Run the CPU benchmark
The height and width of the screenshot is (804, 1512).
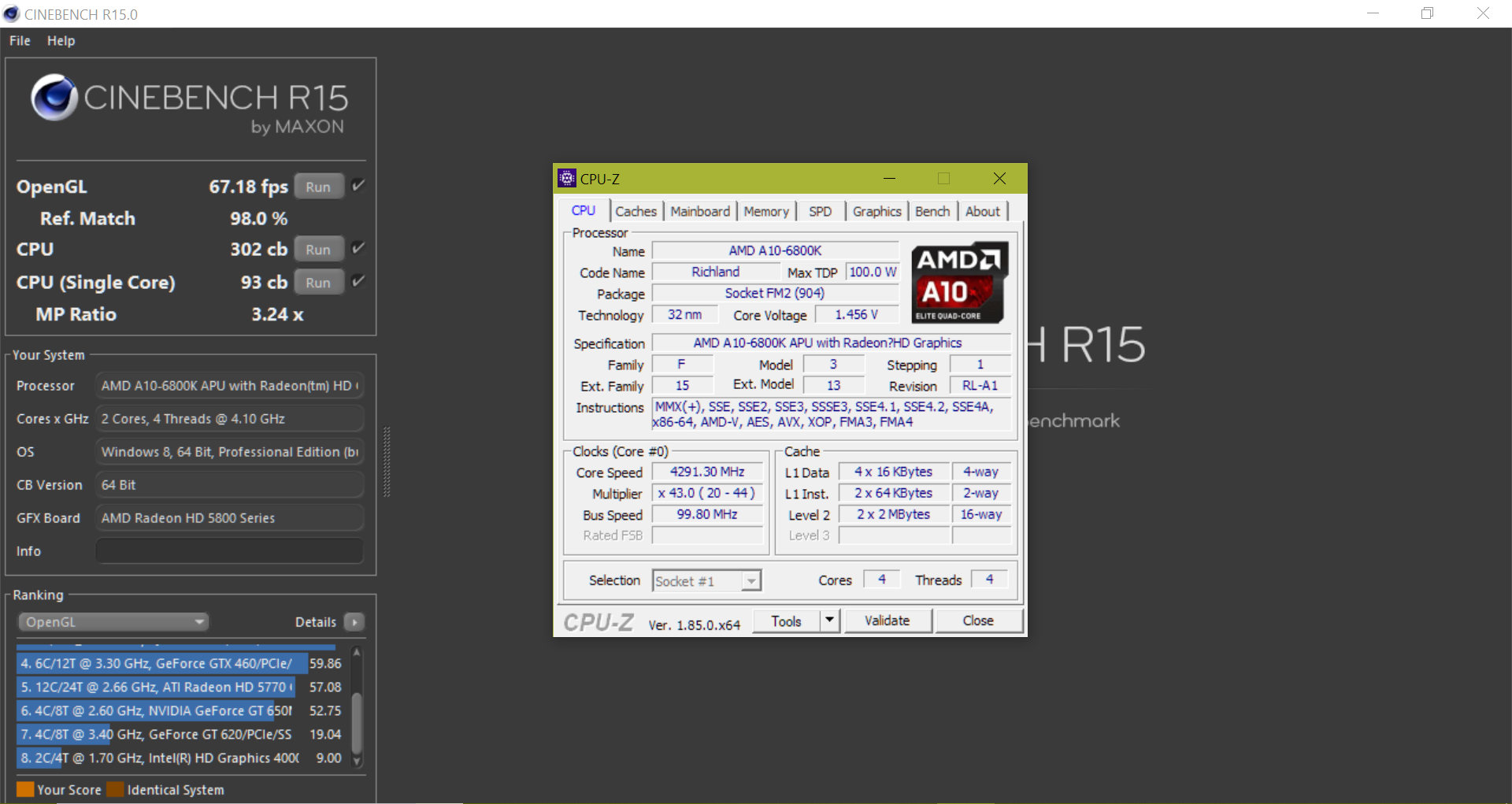click(x=319, y=250)
